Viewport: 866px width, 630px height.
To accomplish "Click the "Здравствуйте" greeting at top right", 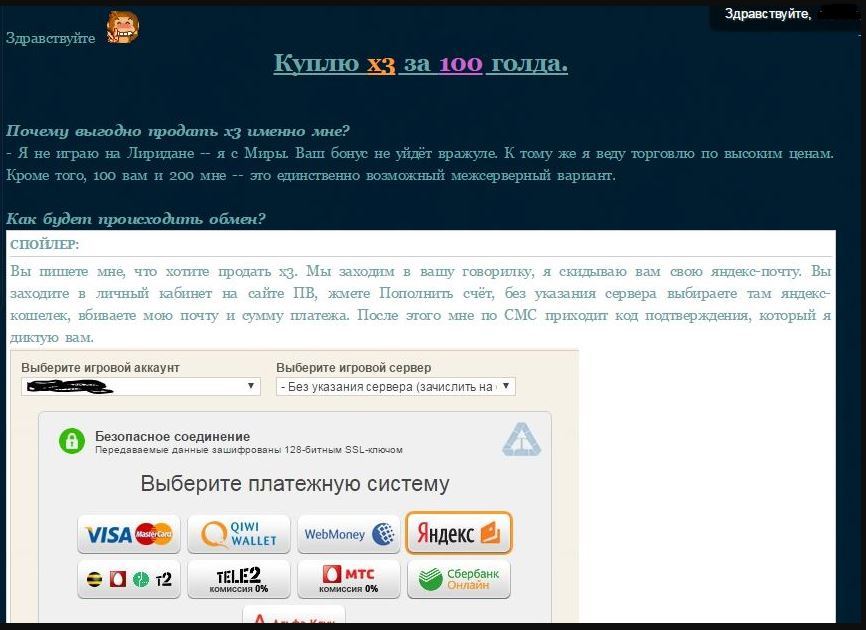I will [x=767, y=14].
